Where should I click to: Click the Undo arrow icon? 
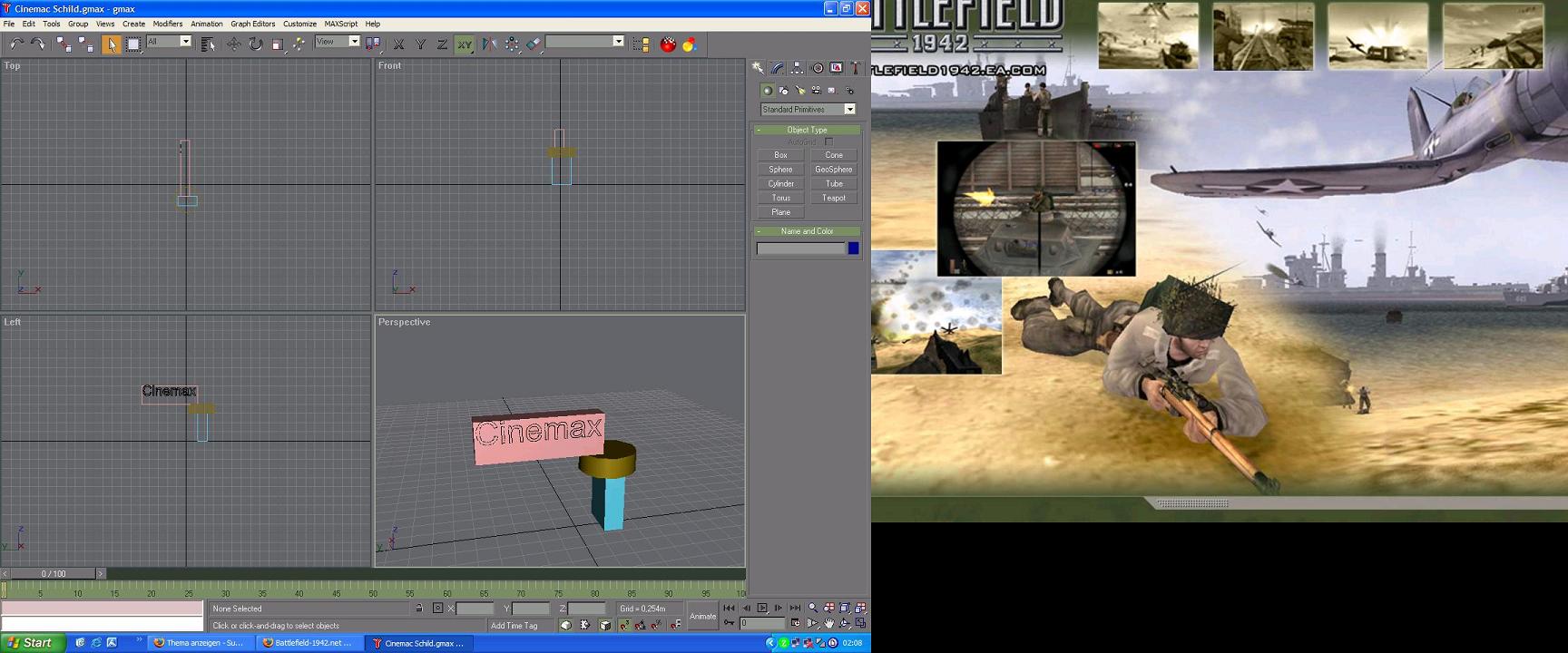tap(17, 44)
